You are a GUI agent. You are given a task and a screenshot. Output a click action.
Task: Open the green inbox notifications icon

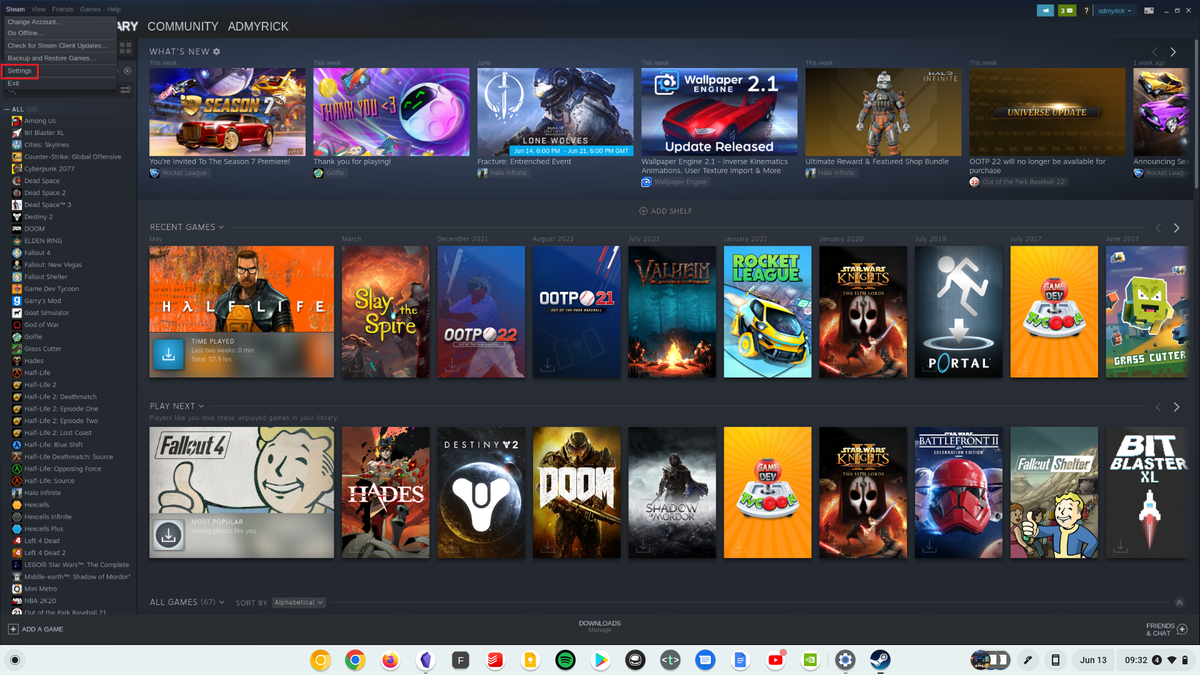1066,10
